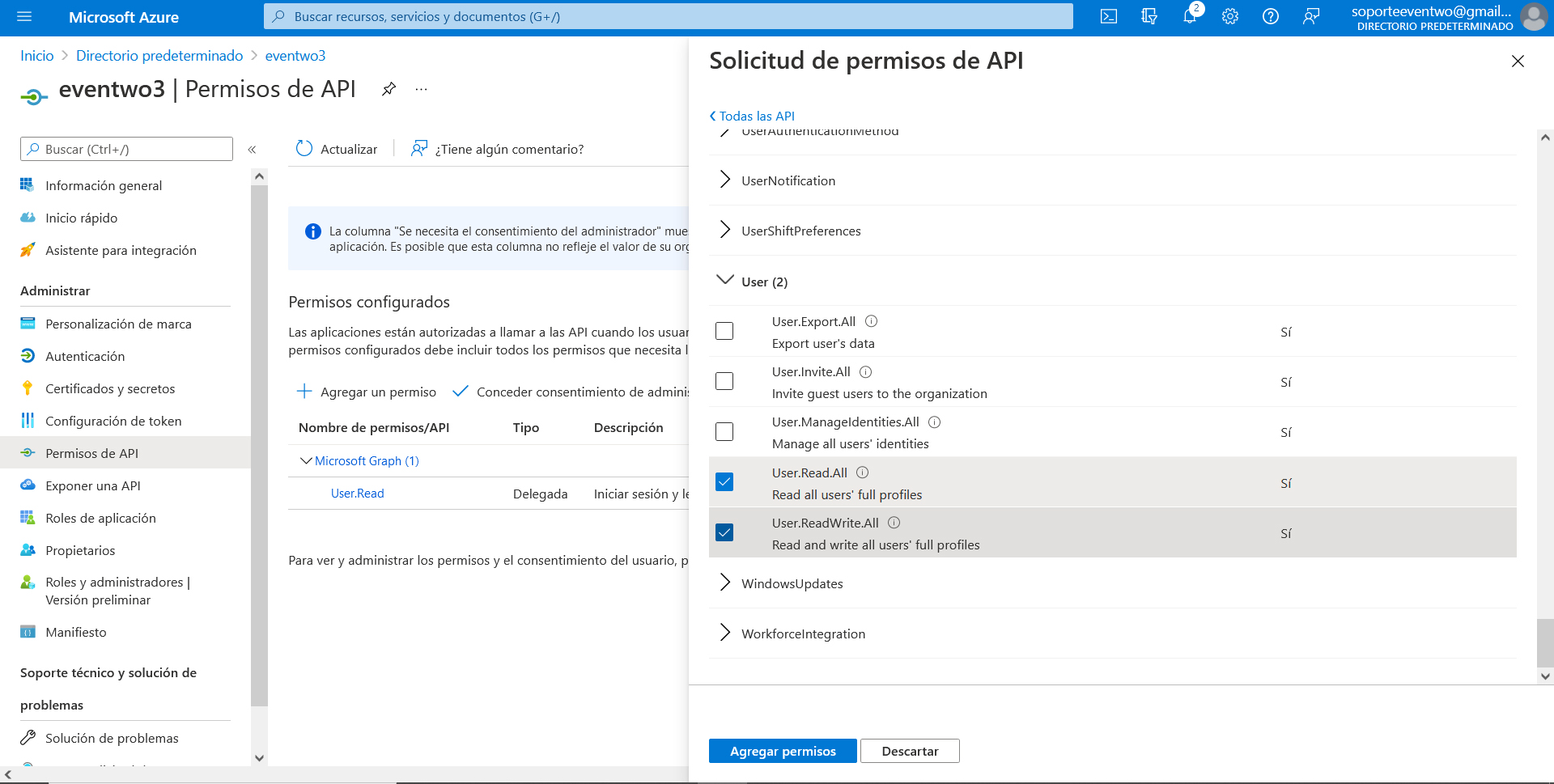
Task: Open the feedback icon in the top bar
Action: [x=1311, y=17]
